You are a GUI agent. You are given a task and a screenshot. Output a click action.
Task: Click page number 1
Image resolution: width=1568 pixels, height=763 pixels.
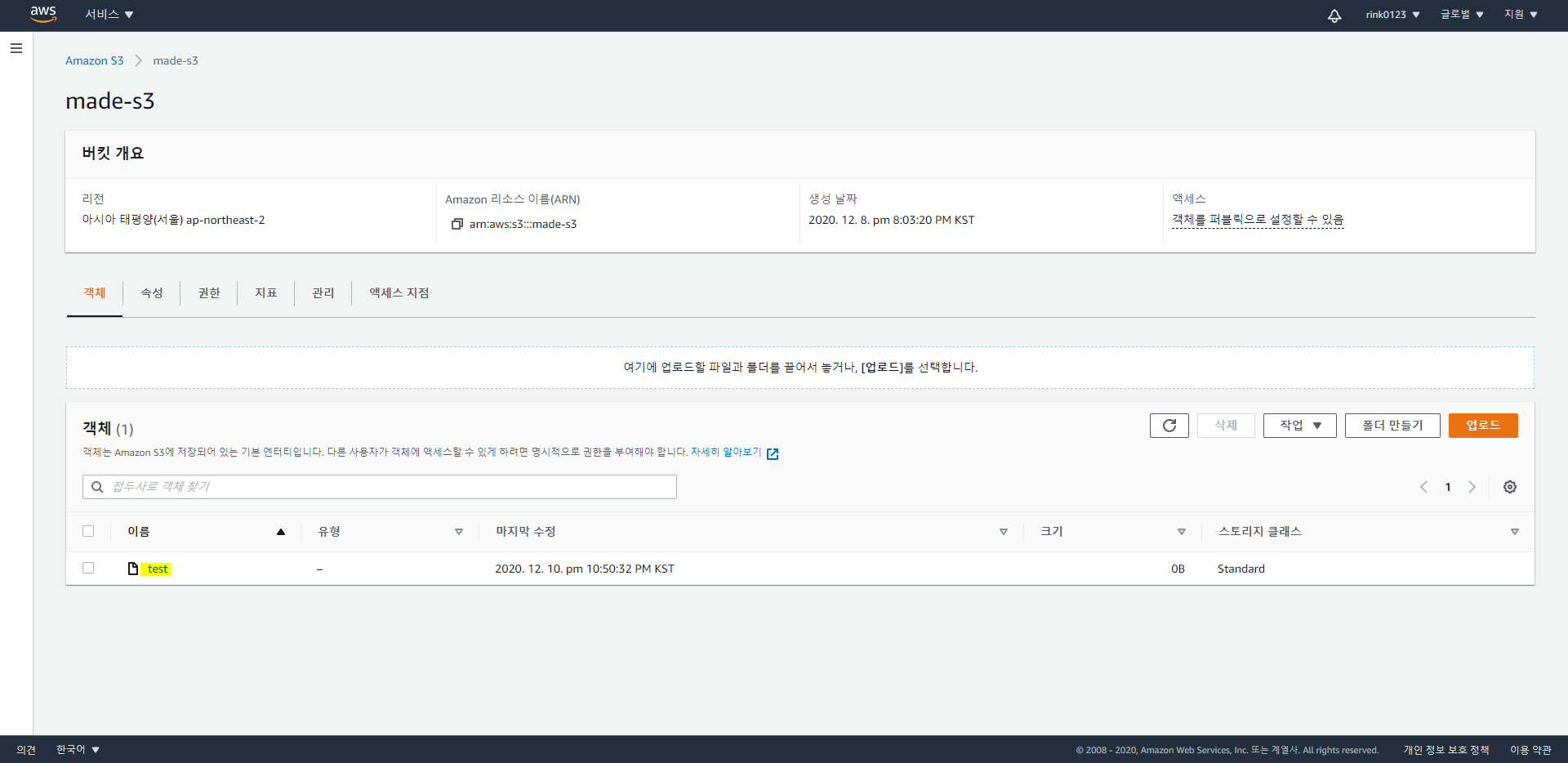point(1448,487)
